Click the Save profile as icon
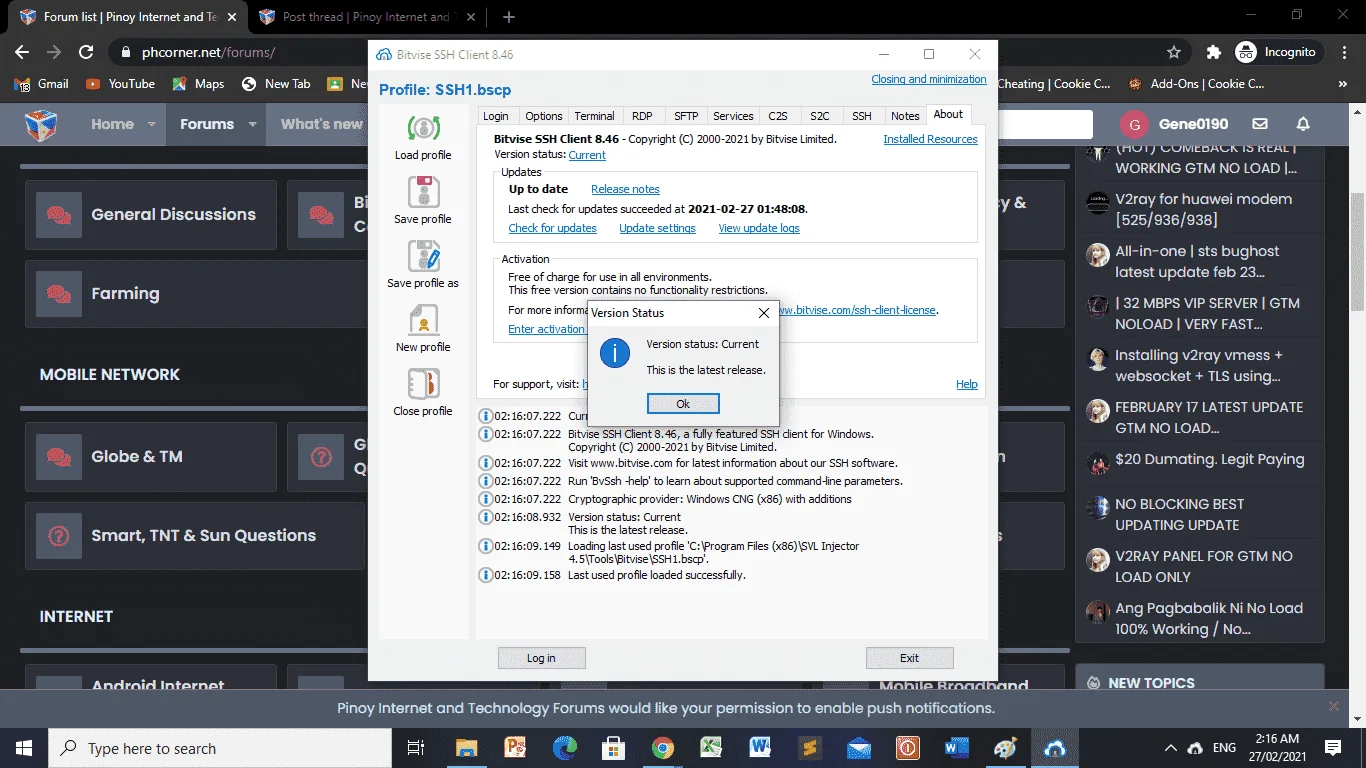This screenshot has height=768, width=1366. [x=423, y=256]
